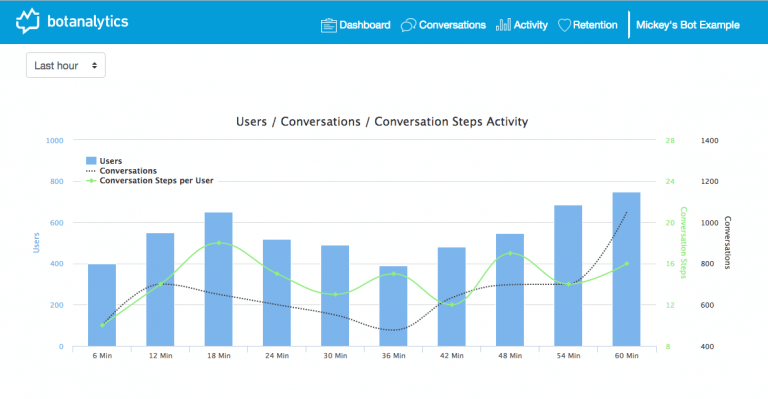This screenshot has width=768, height=399.
Task: Click the blue Users legend color swatch
Action: (91, 161)
